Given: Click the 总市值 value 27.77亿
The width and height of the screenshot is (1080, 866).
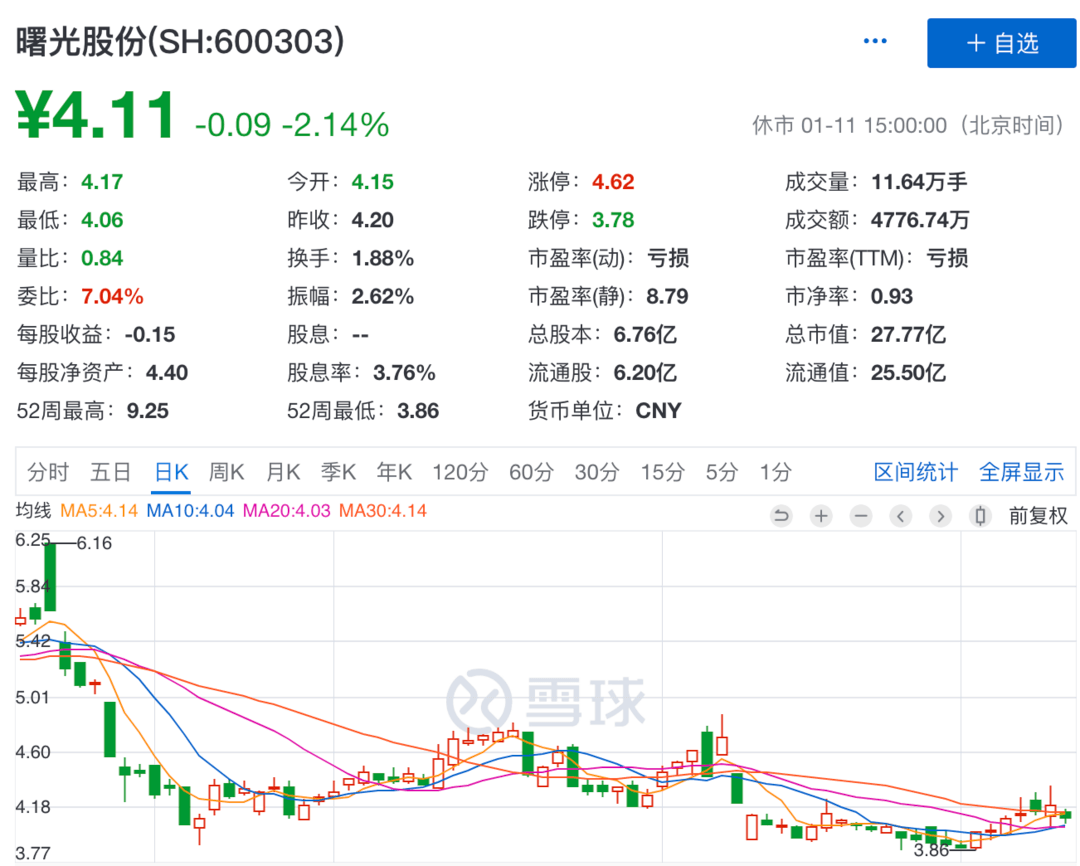Looking at the screenshot, I should click(908, 335).
